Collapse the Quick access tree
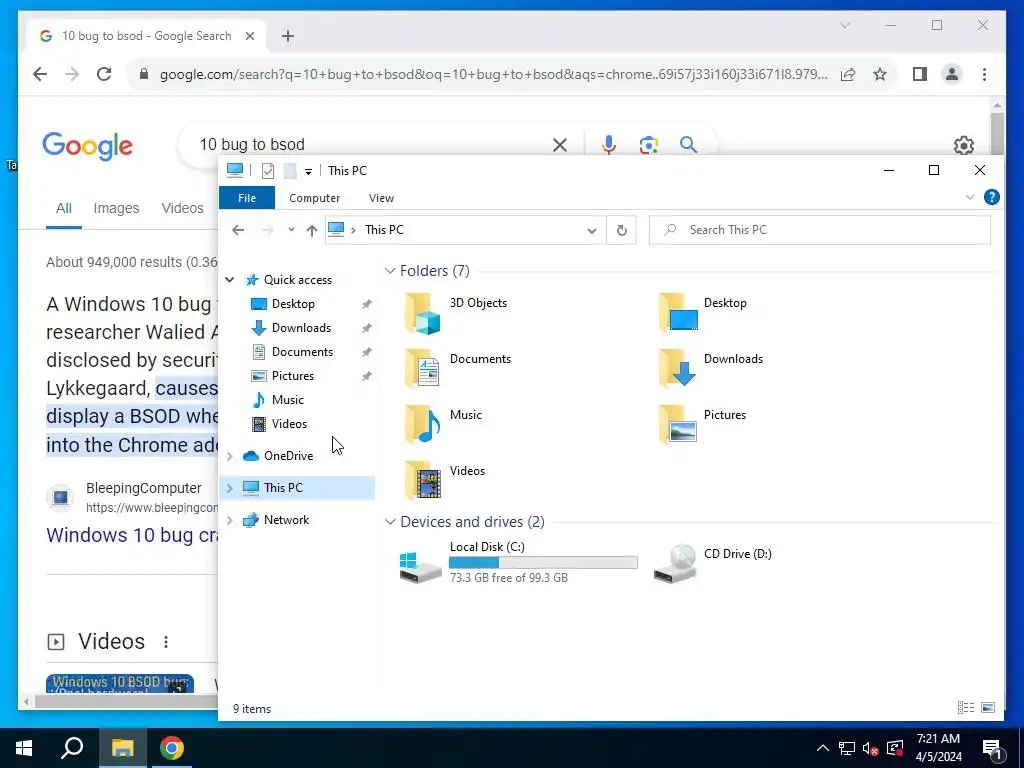Screen dimensions: 1024x768 point(230,280)
